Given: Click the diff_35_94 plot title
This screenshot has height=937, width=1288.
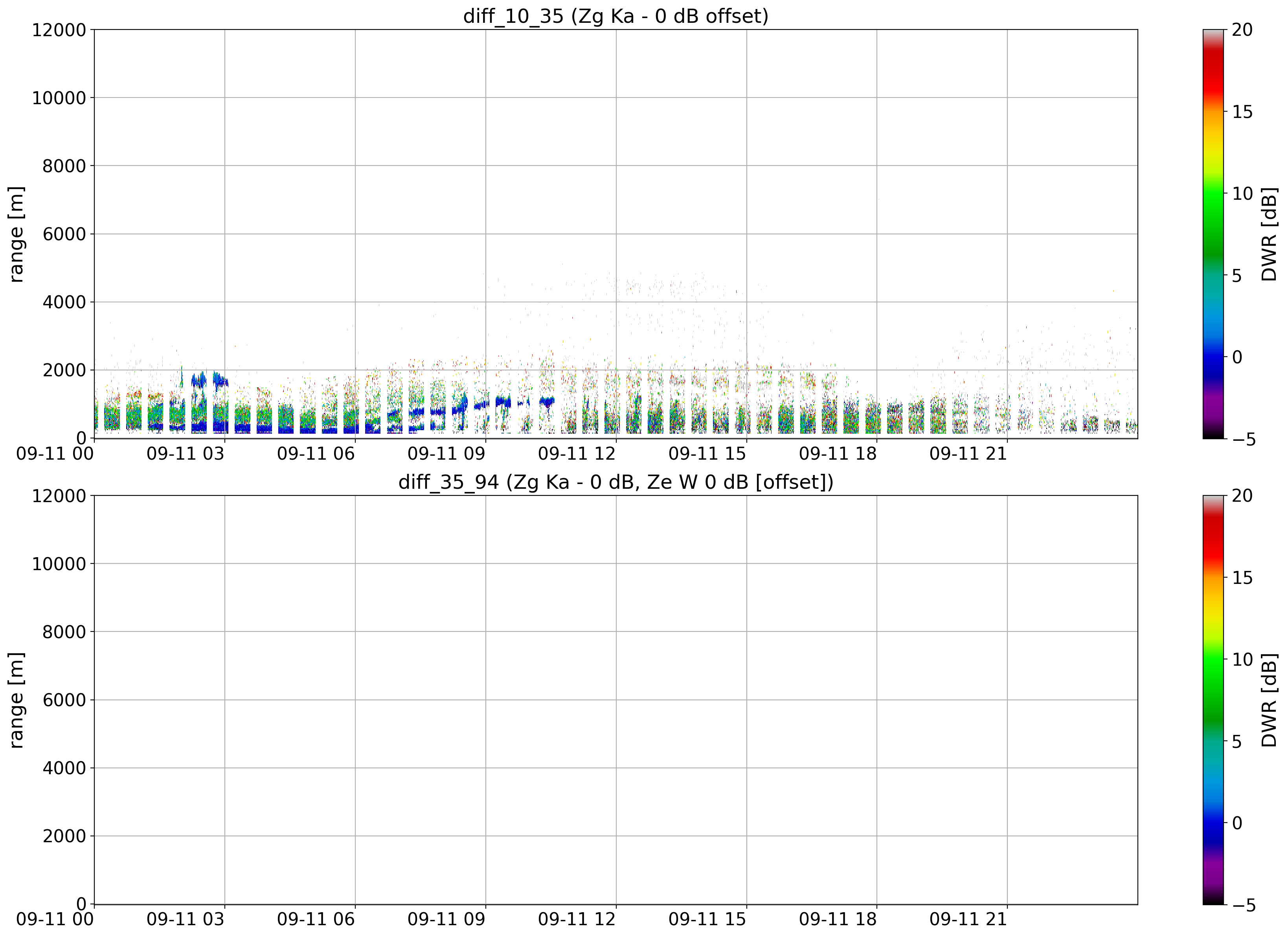Looking at the screenshot, I should 616,482.
